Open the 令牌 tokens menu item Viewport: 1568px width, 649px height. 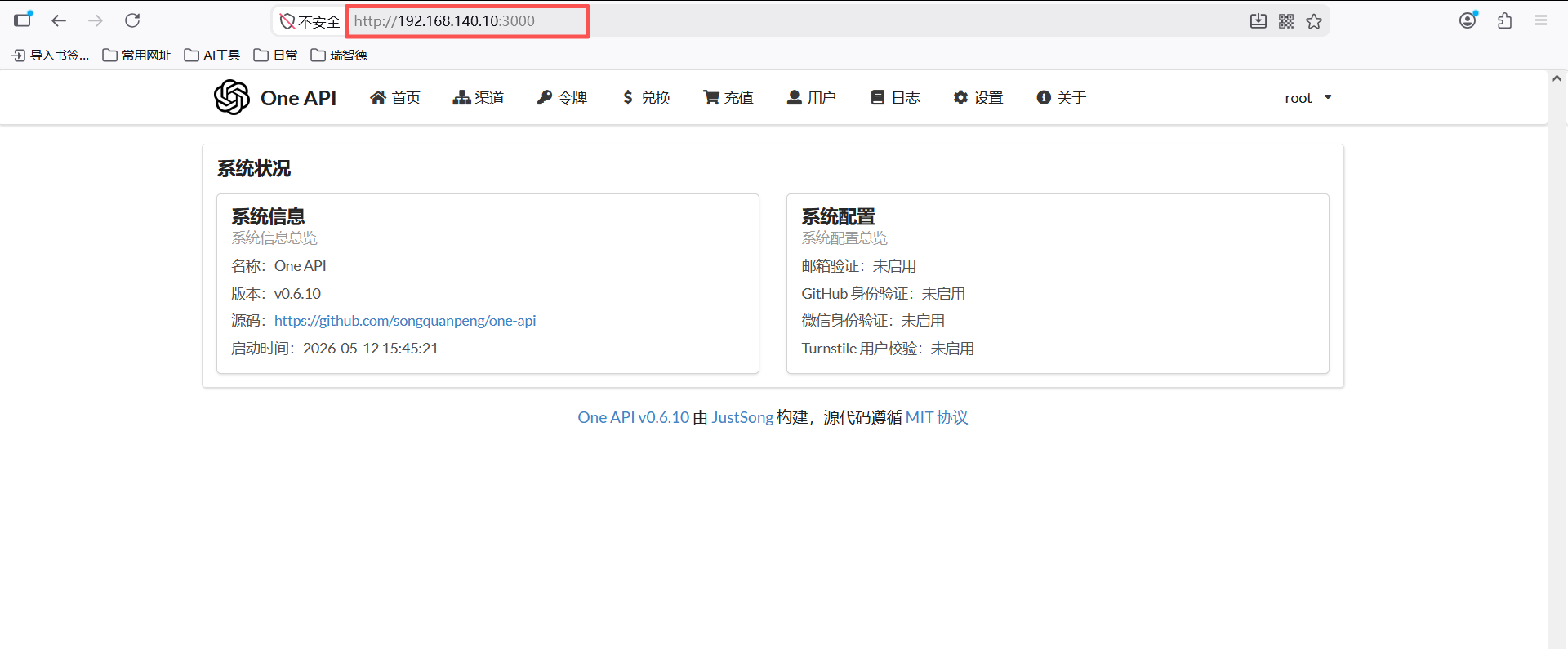tap(562, 98)
